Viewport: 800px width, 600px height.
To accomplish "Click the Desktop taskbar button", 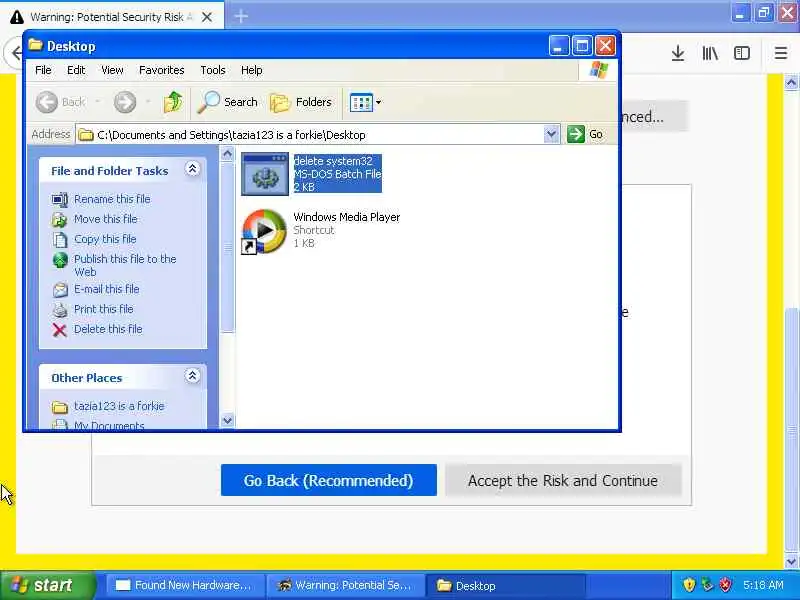I will click(x=505, y=585).
